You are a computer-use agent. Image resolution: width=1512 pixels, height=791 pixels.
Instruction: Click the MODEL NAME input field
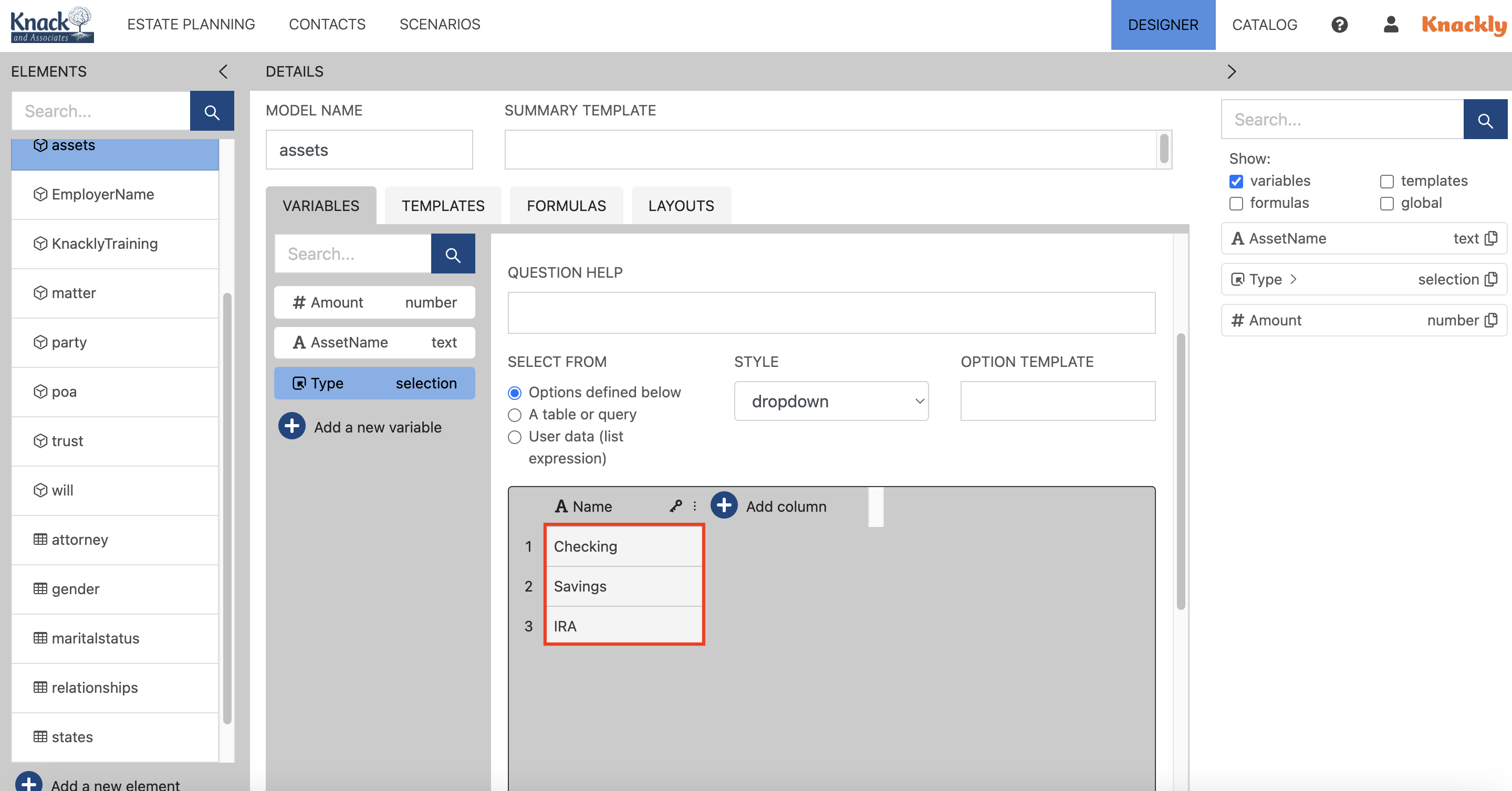[369, 150]
